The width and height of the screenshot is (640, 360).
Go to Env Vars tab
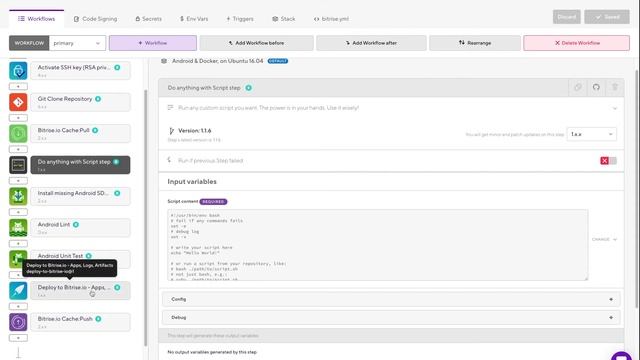click(x=194, y=19)
